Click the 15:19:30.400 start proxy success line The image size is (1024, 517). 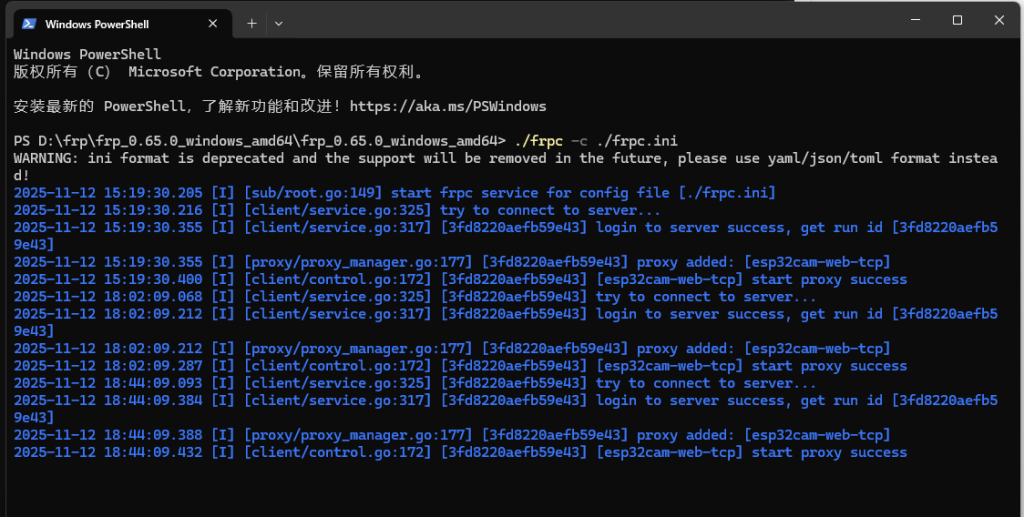(x=460, y=279)
